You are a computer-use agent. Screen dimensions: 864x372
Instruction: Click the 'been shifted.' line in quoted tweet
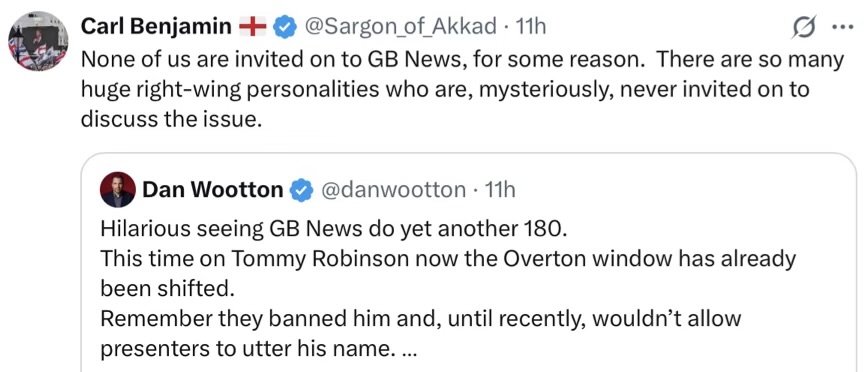pyautogui.click(x=168, y=289)
